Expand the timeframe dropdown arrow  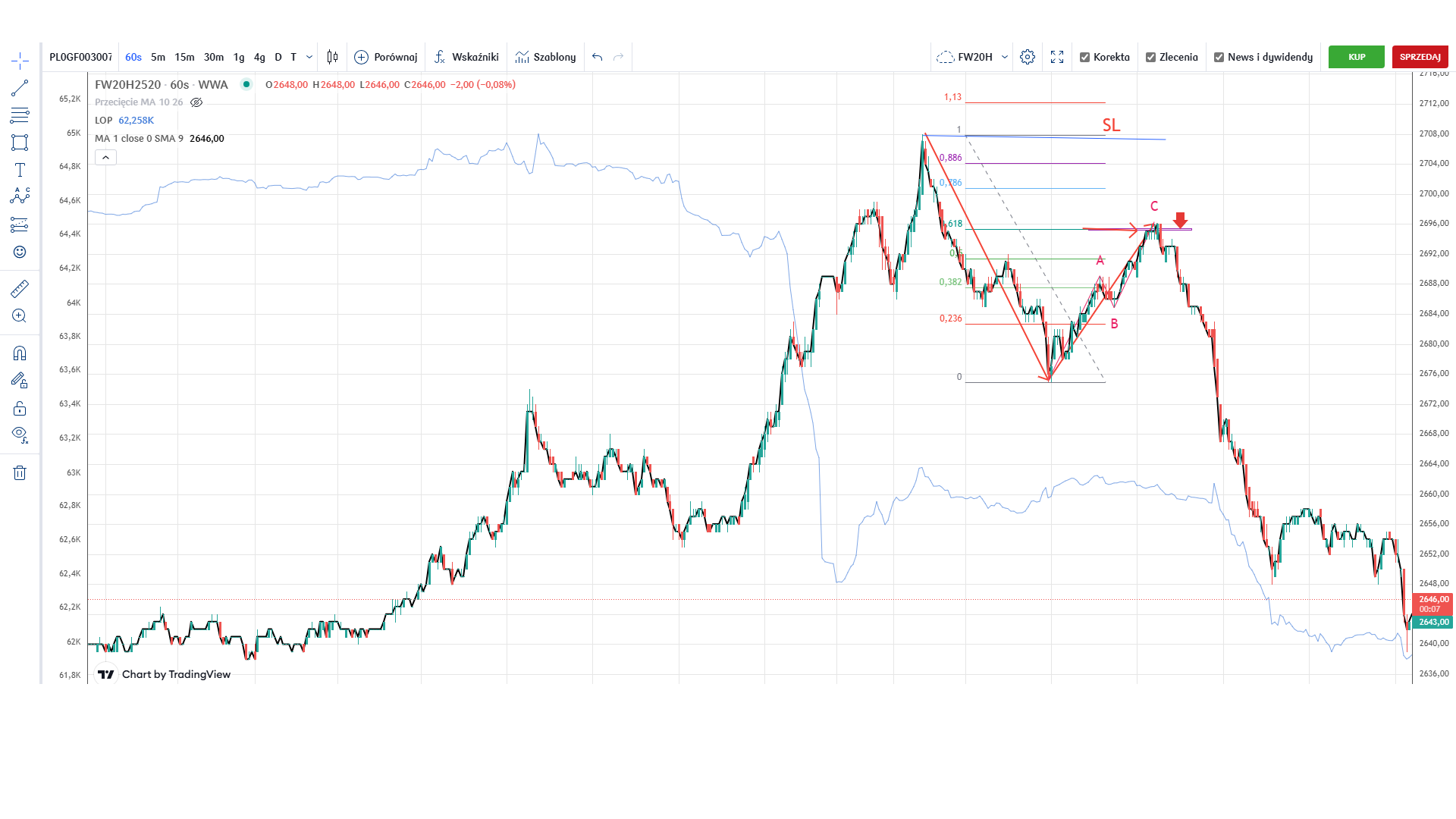click(x=309, y=57)
